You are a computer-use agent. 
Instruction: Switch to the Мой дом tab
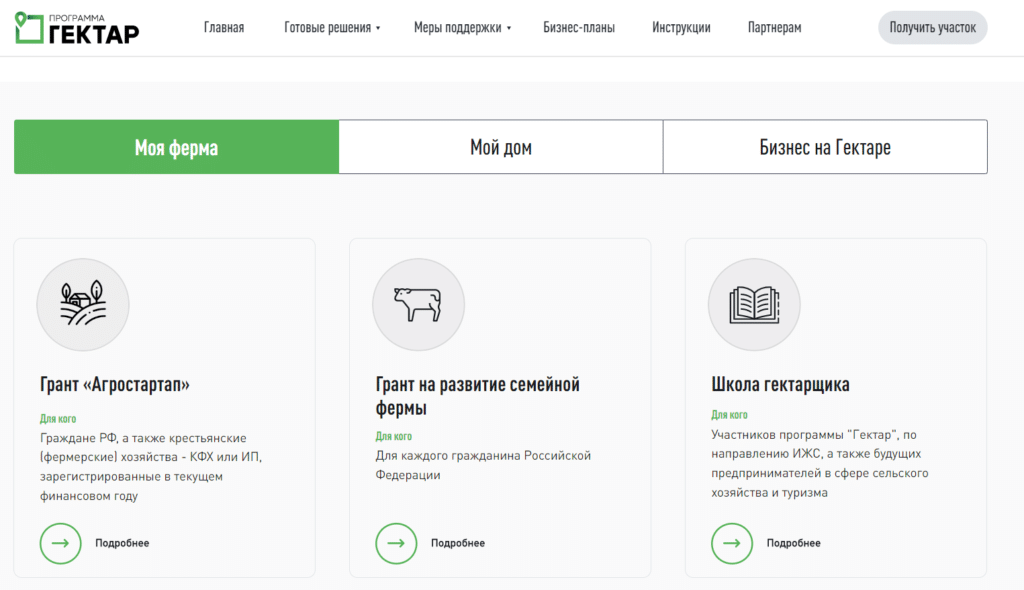(501, 146)
